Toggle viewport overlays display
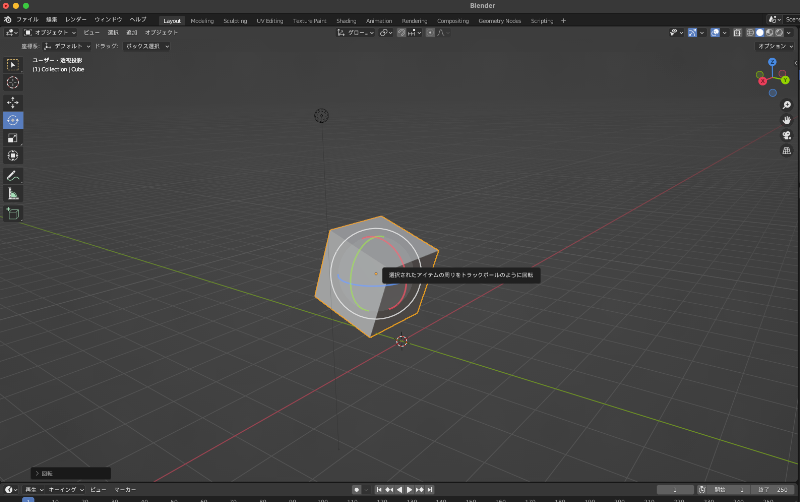 pyautogui.click(x=715, y=33)
